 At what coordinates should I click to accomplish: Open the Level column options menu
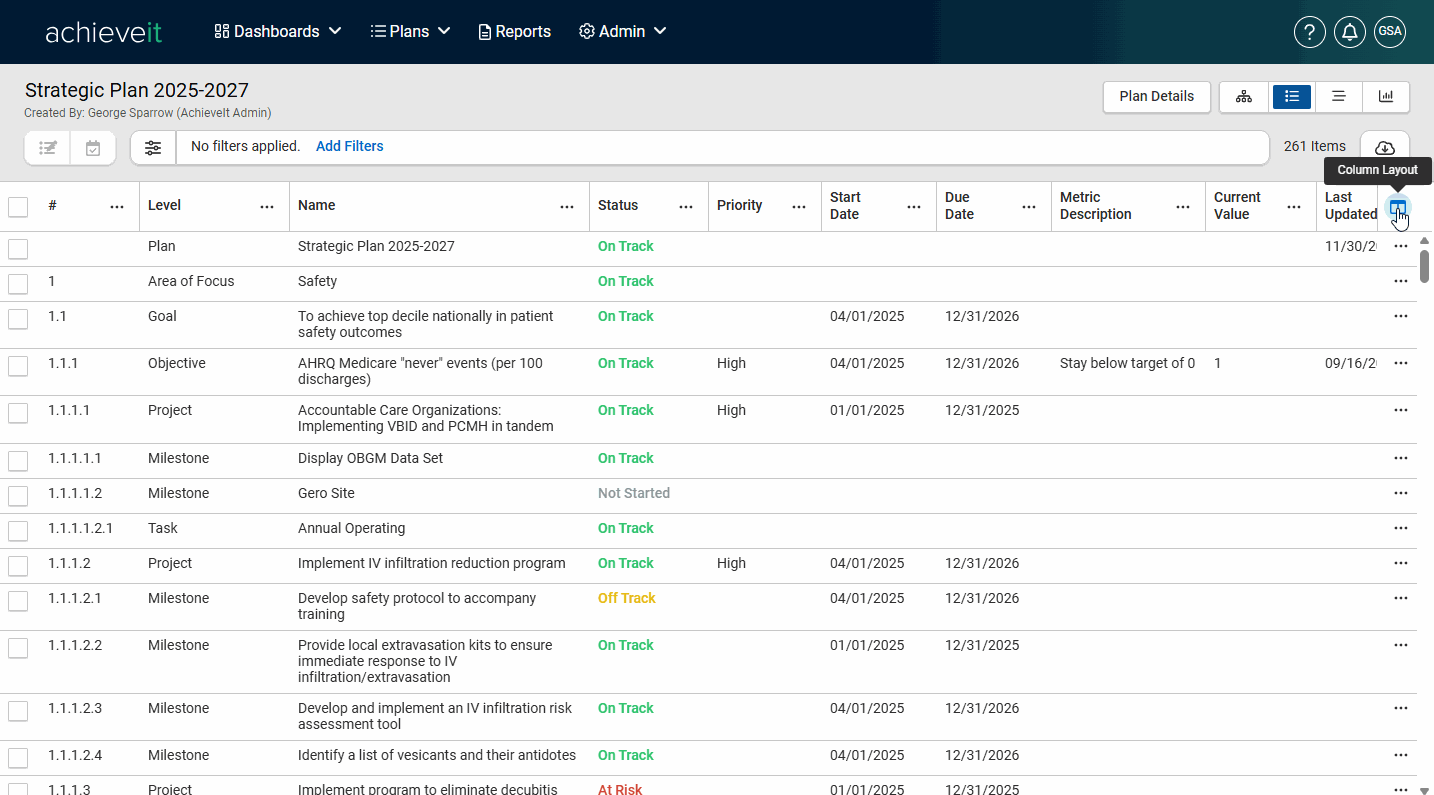click(x=267, y=207)
